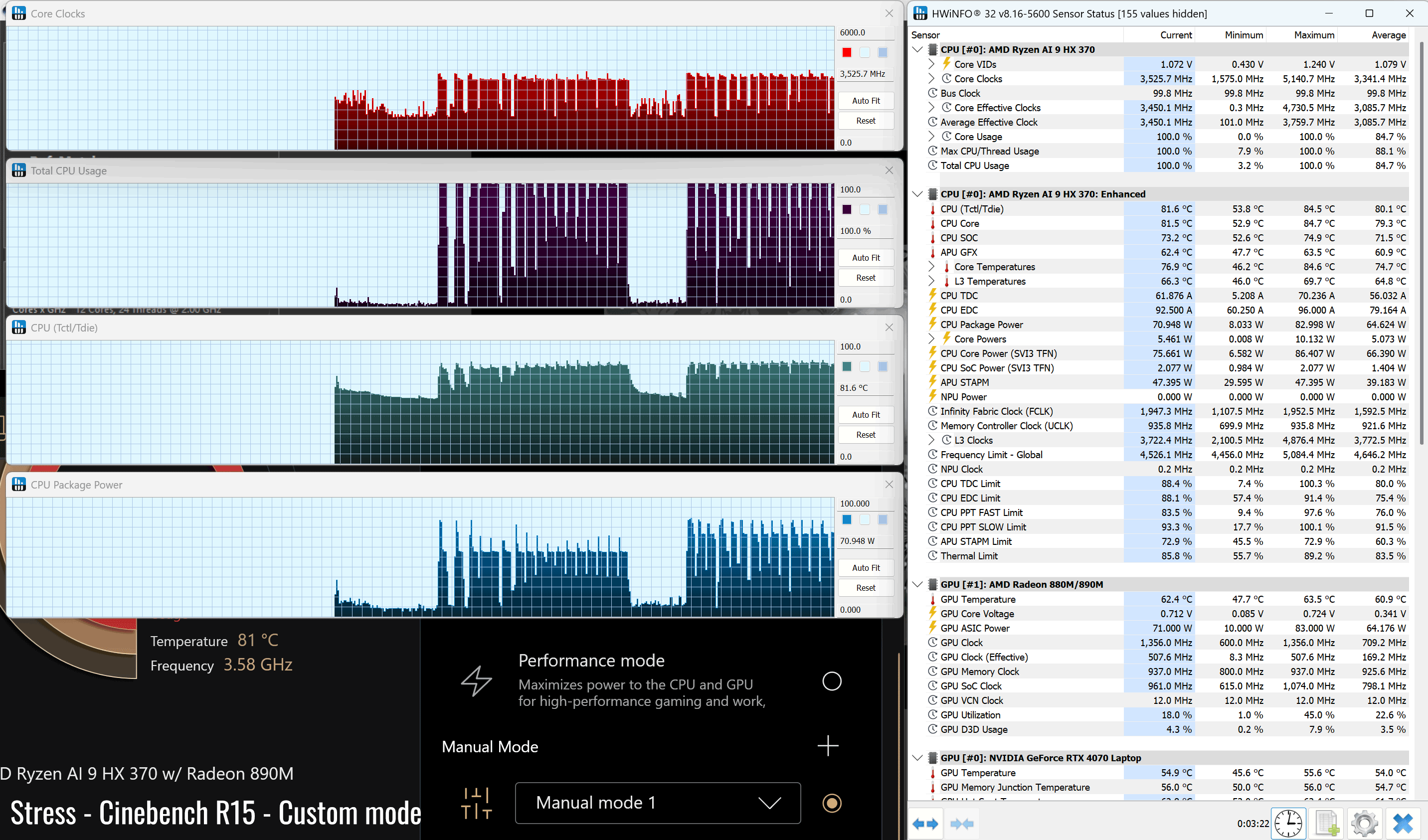1428x840 pixels.
Task: Select the CPU Package Power sensor row
Action: pyautogui.click(x=1159, y=324)
